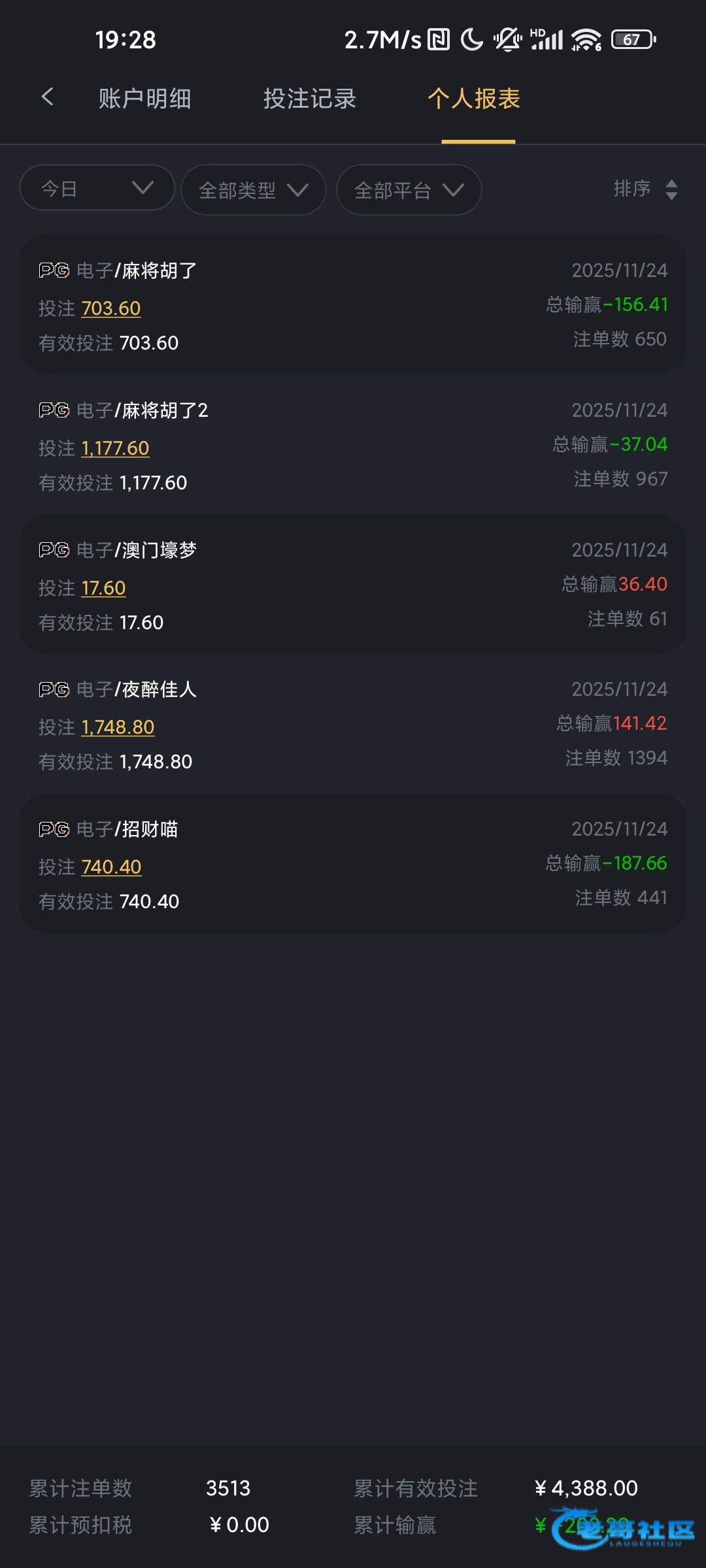Expand the 全部平台 platform filter
The width and height of the screenshot is (706, 1568).
point(409,190)
